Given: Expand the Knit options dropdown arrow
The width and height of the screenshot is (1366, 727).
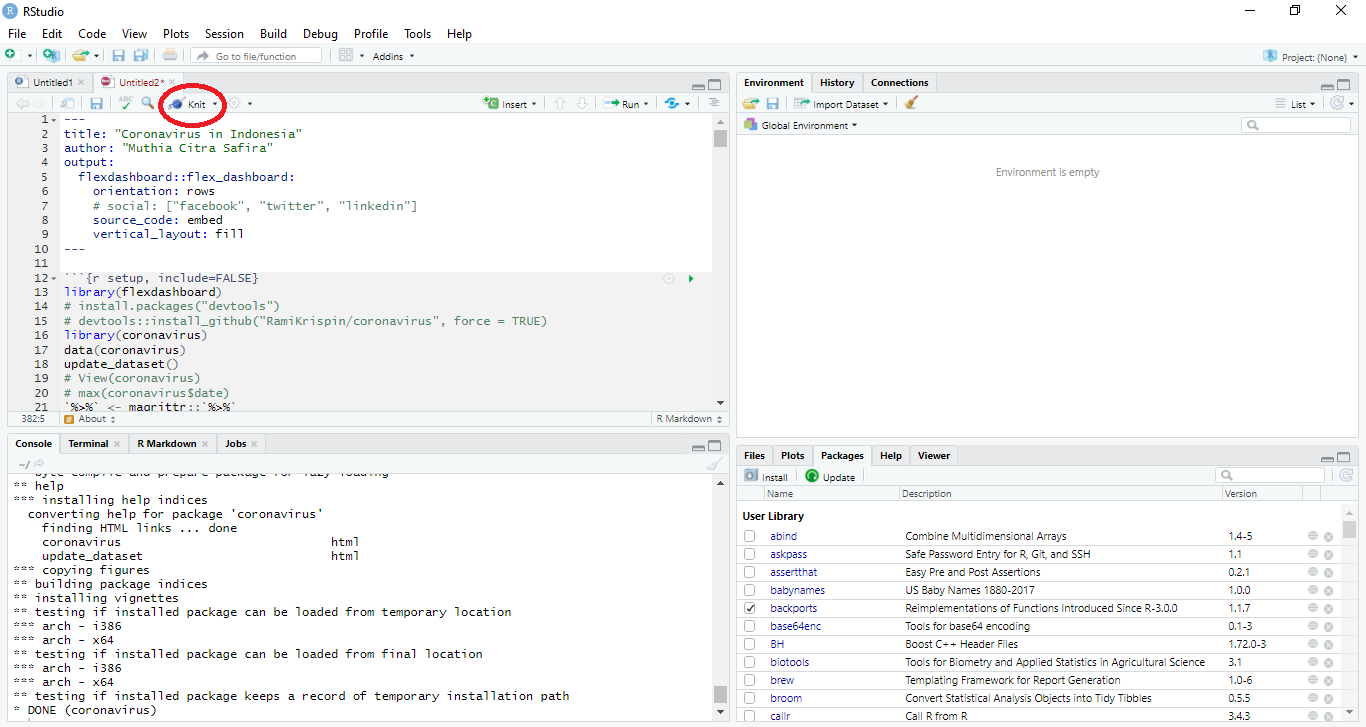Looking at the screenshot, I should (216, 103).
